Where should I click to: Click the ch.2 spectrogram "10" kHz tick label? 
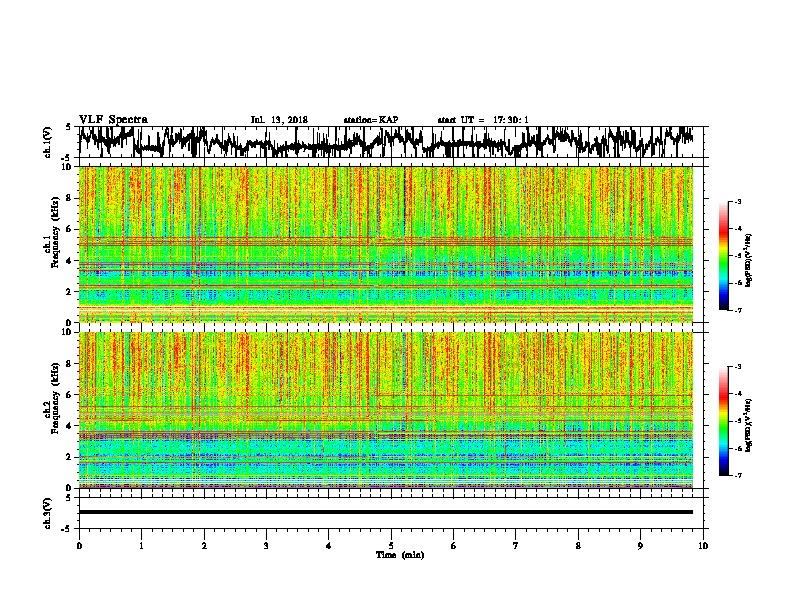point(68,332)
